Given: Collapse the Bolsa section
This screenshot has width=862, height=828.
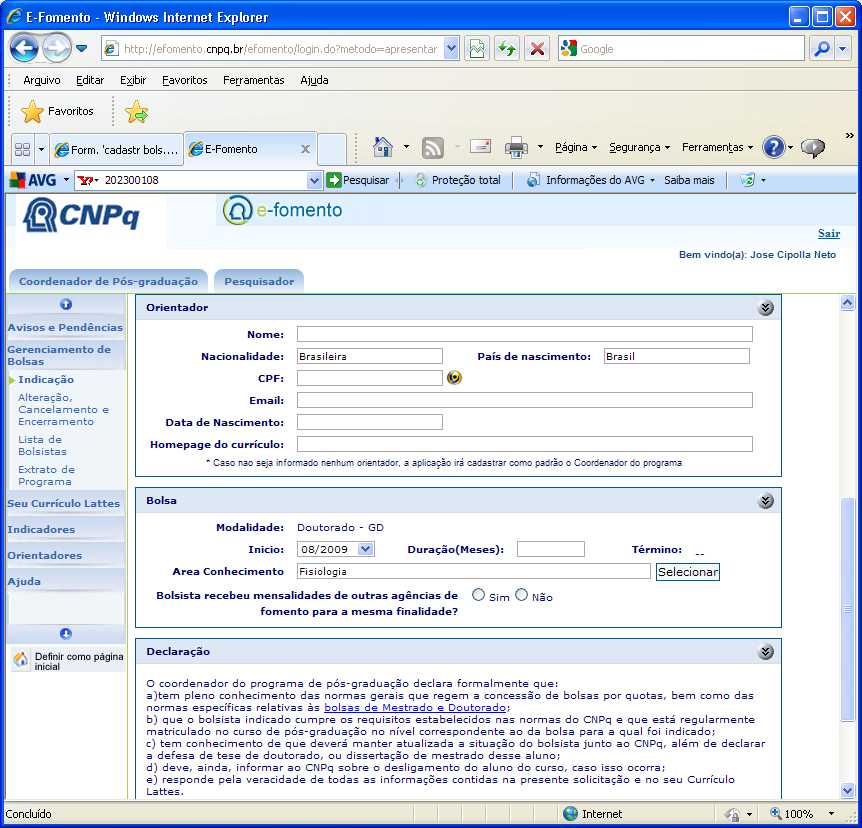Looking at the screenshot, I should pos(765,501).
